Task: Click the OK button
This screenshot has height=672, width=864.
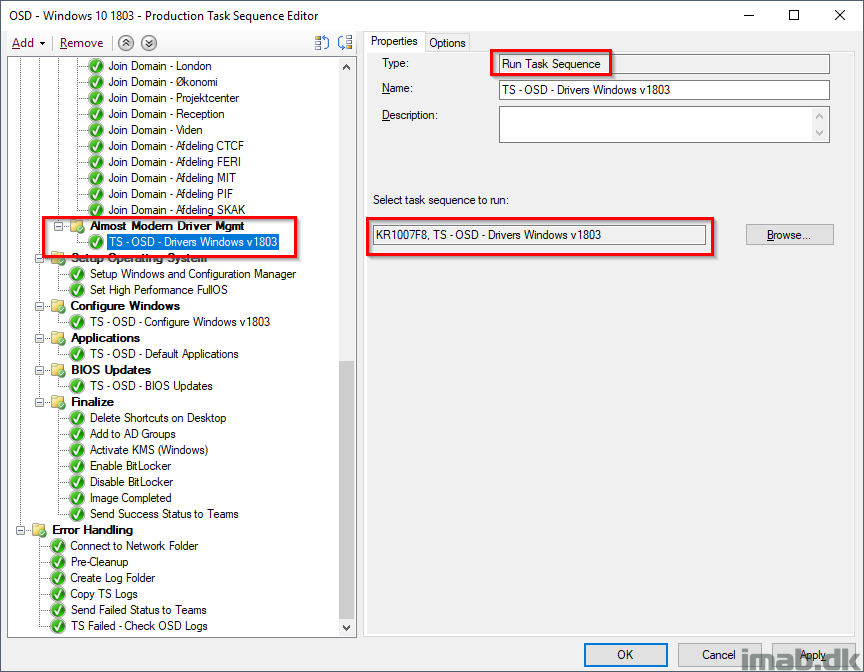Action: [x=625, y=654]
